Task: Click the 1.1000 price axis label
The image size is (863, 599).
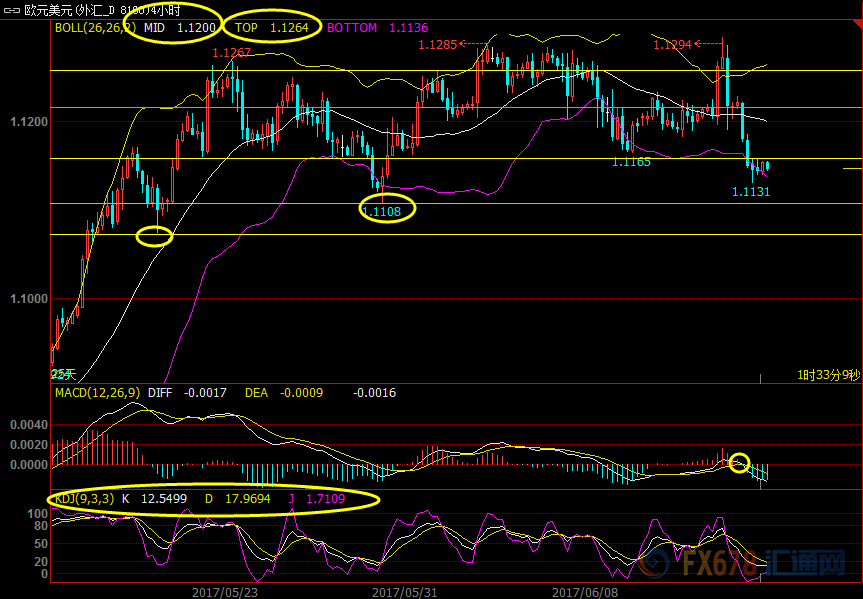Action: (29, 299)
